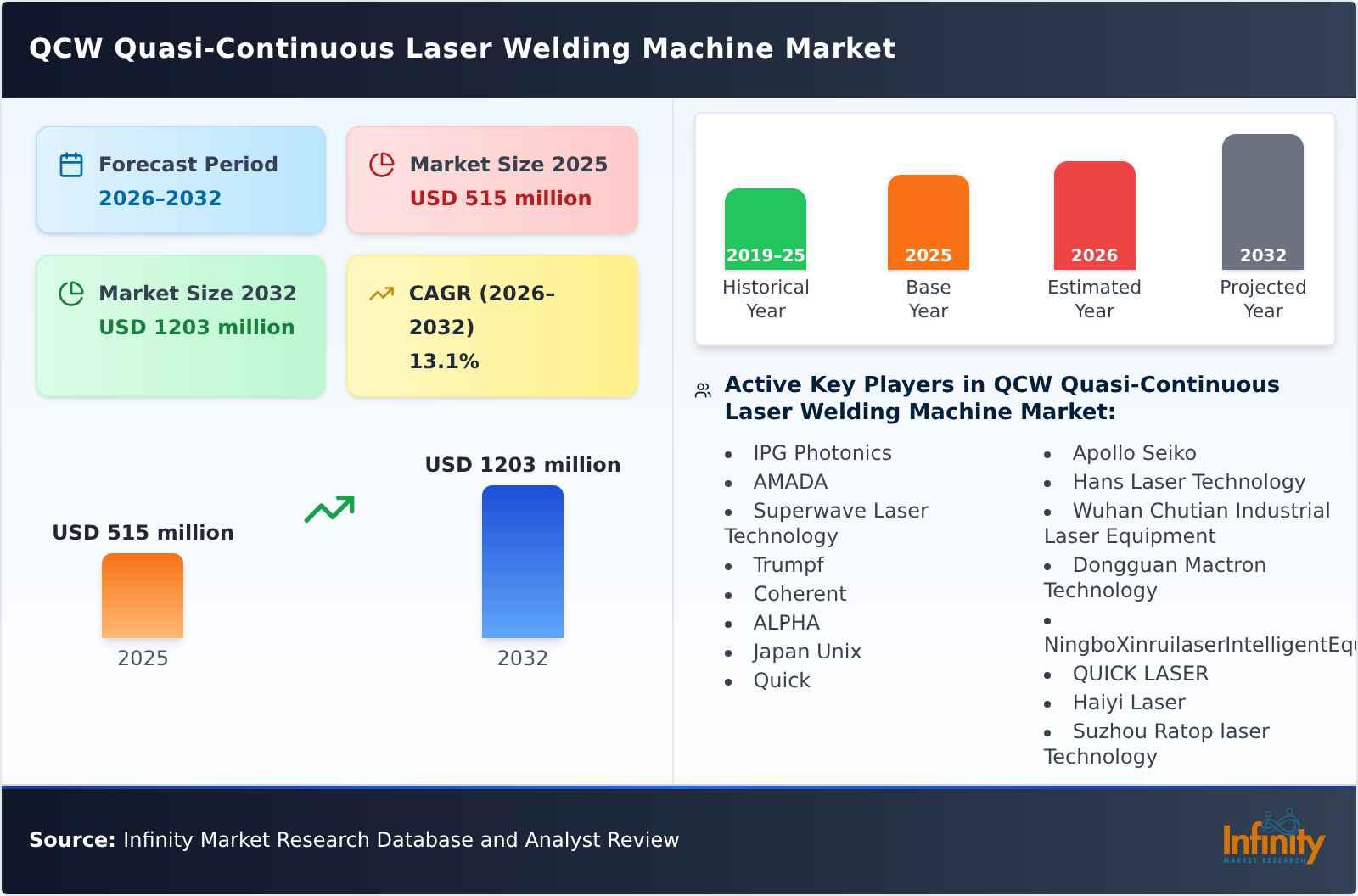This screenshot has height=896, width=1358.
Task: Click the '2032' axis label under blue bar
Action: [523, 658]
